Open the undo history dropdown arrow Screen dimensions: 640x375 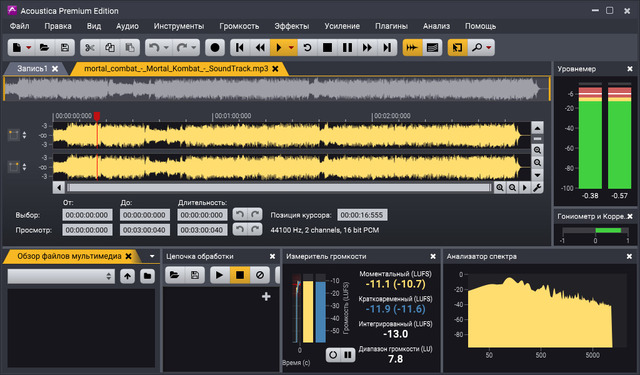pos(166,48)
